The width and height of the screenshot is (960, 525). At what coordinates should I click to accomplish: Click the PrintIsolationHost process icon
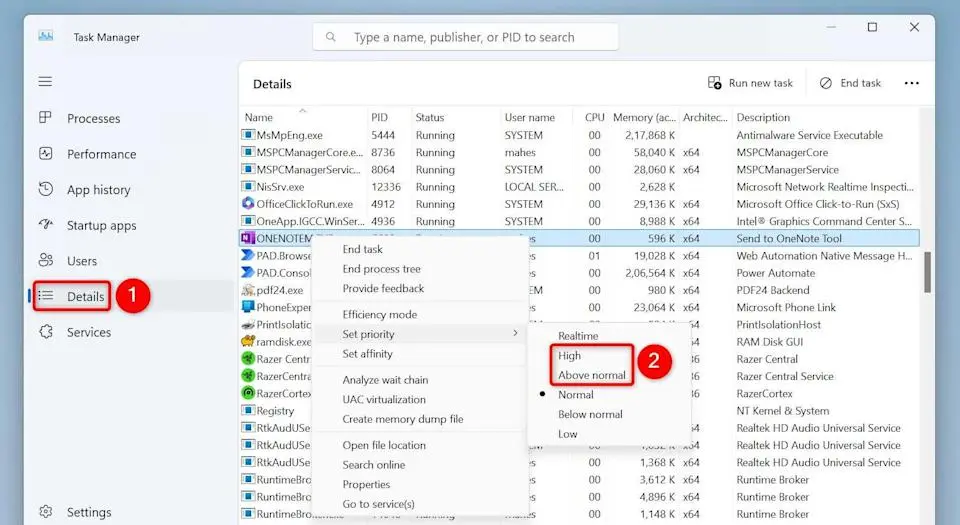click(248, 324)
